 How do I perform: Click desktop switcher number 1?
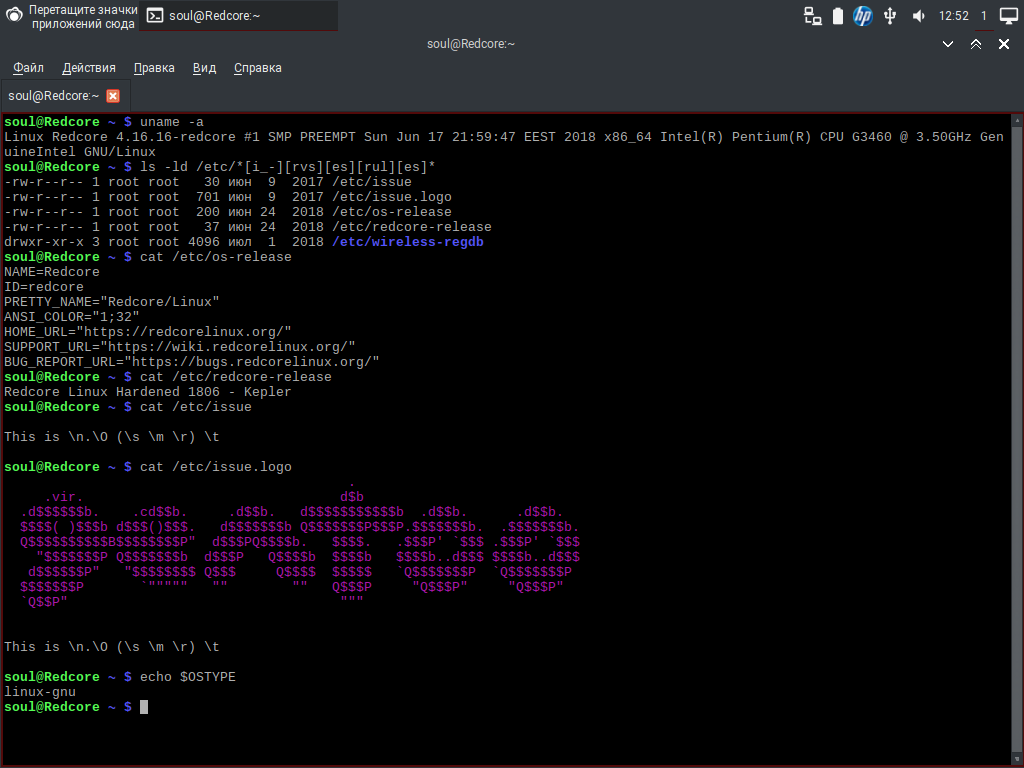coord(984,16)
